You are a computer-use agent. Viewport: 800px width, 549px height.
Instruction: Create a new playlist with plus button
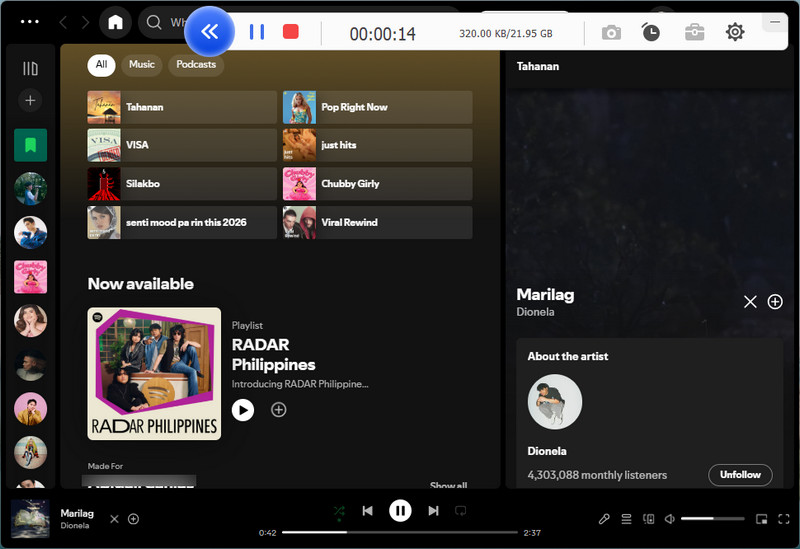[30, 101]
